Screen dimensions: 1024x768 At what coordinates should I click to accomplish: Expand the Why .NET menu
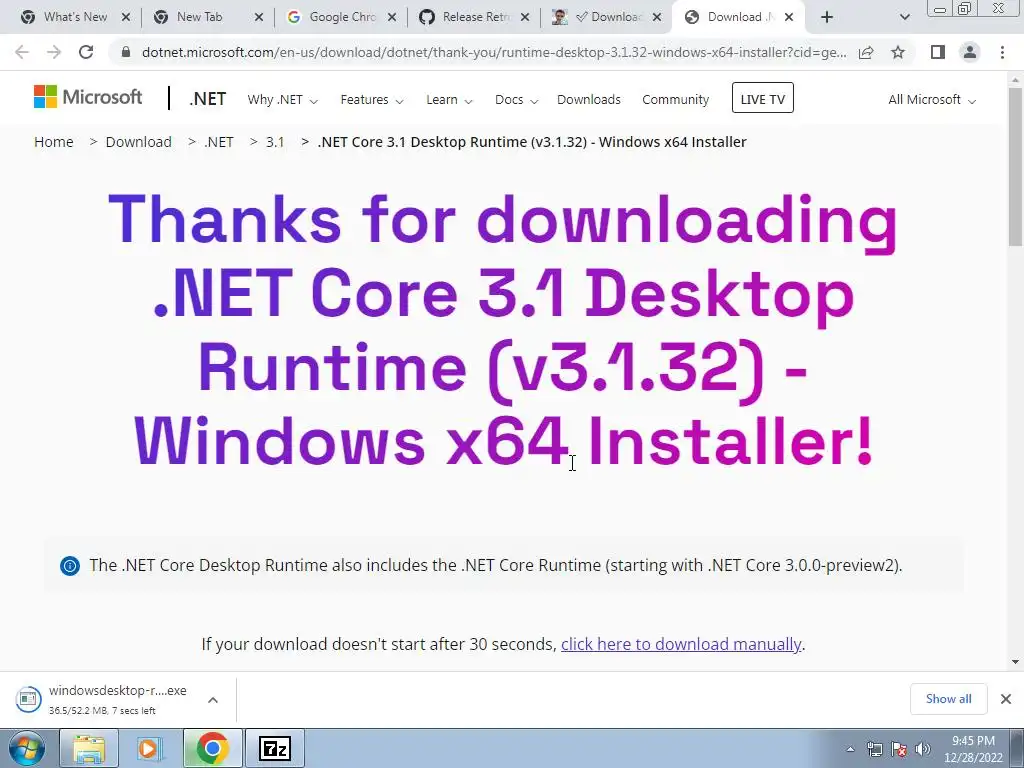pyautogui.click(x=283, y=100)
